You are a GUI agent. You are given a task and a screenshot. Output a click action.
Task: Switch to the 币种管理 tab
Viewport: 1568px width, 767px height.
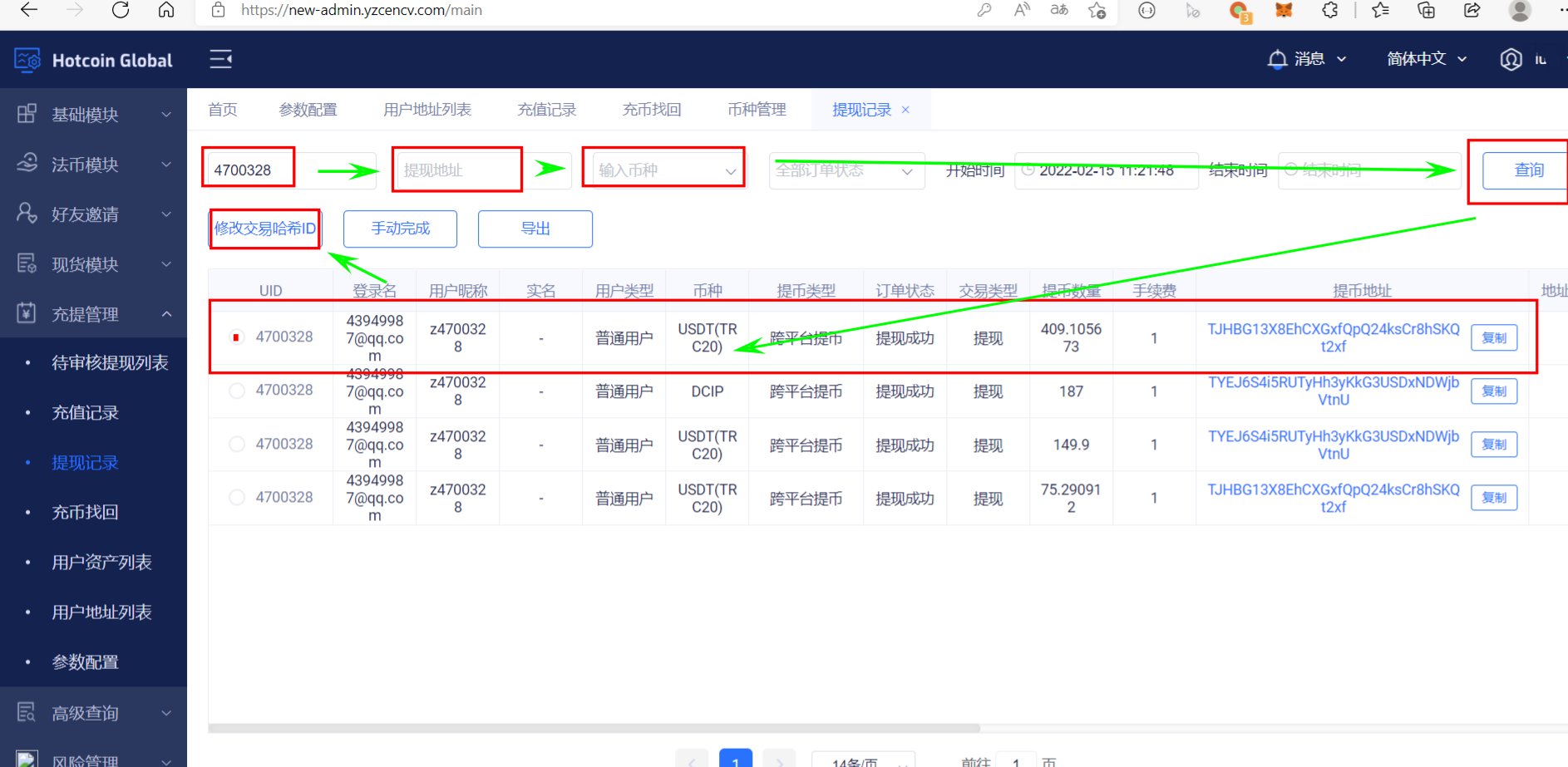click(x=757, y=110)
